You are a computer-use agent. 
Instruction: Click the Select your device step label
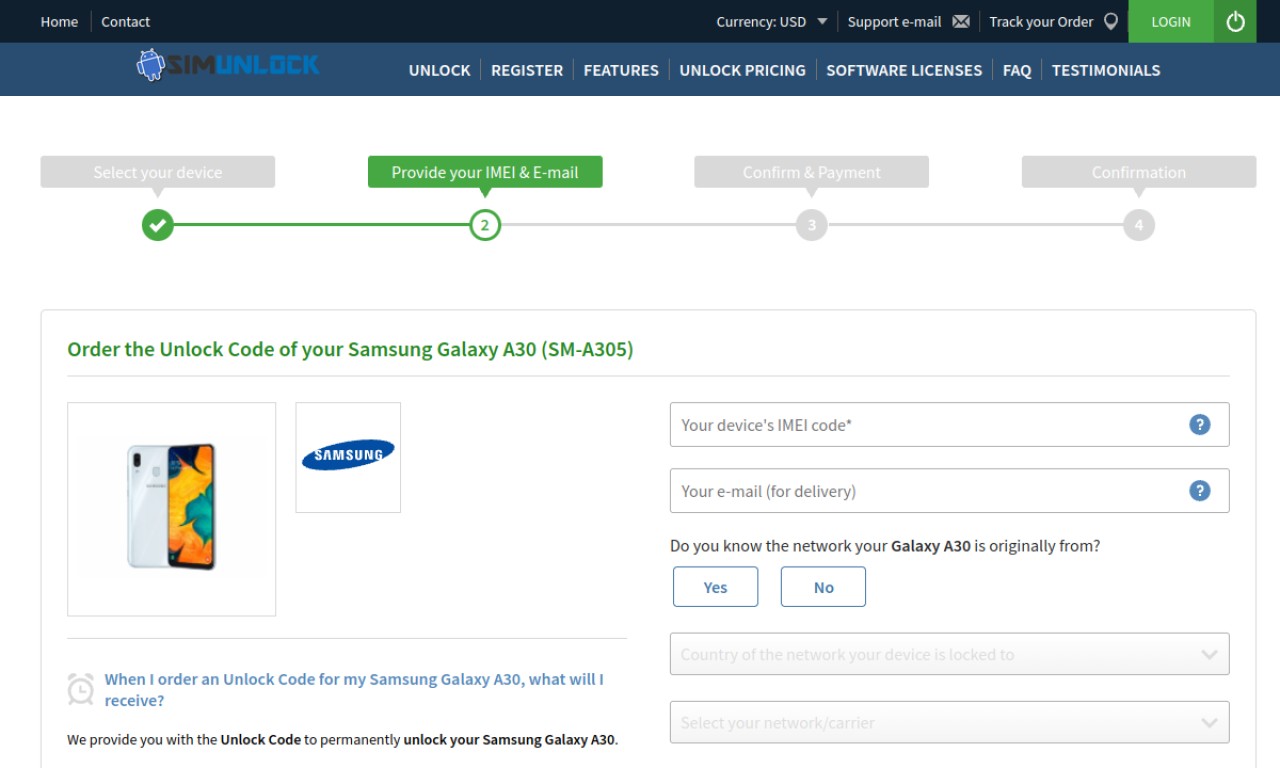[158, 172]
